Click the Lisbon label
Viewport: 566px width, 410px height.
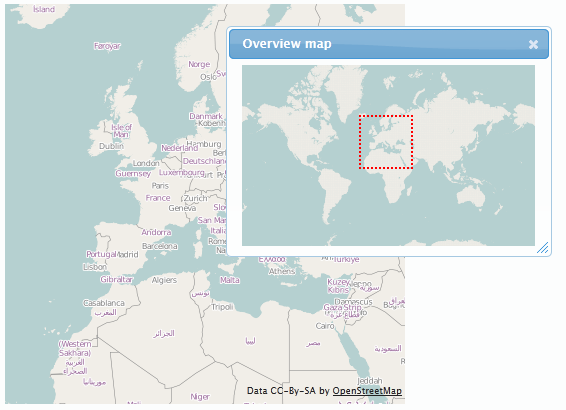(x=95, y=267)
